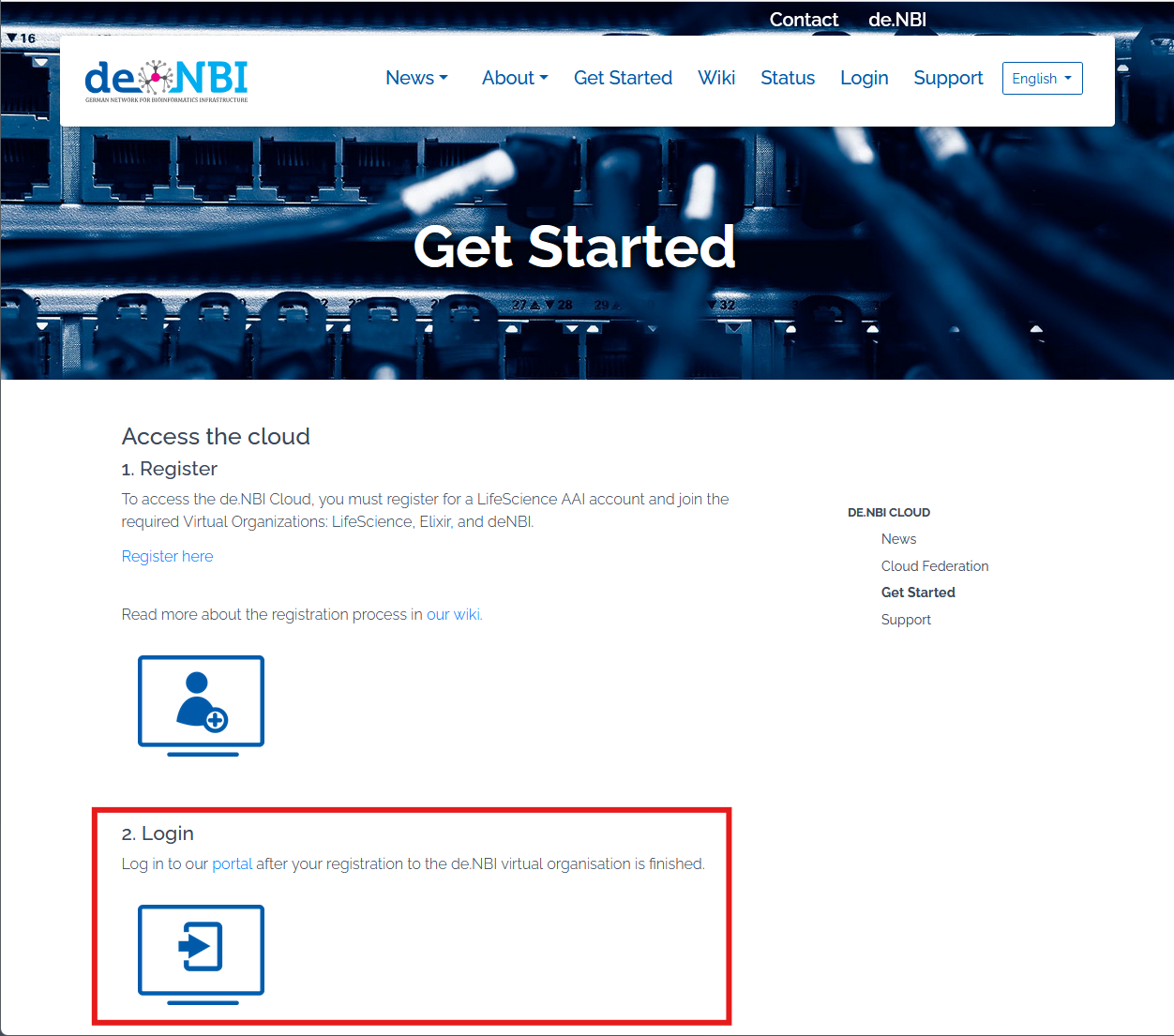The width and height of the screenshot is (1174, 1036).
Task: Expand the News dropdown menu
Action: (x=416, y=78)
